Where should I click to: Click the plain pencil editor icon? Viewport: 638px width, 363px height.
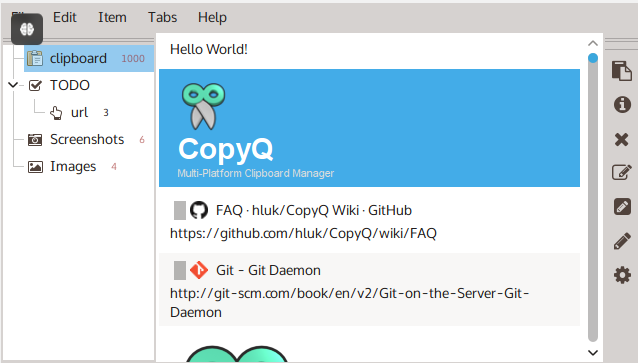pos(622,241)
